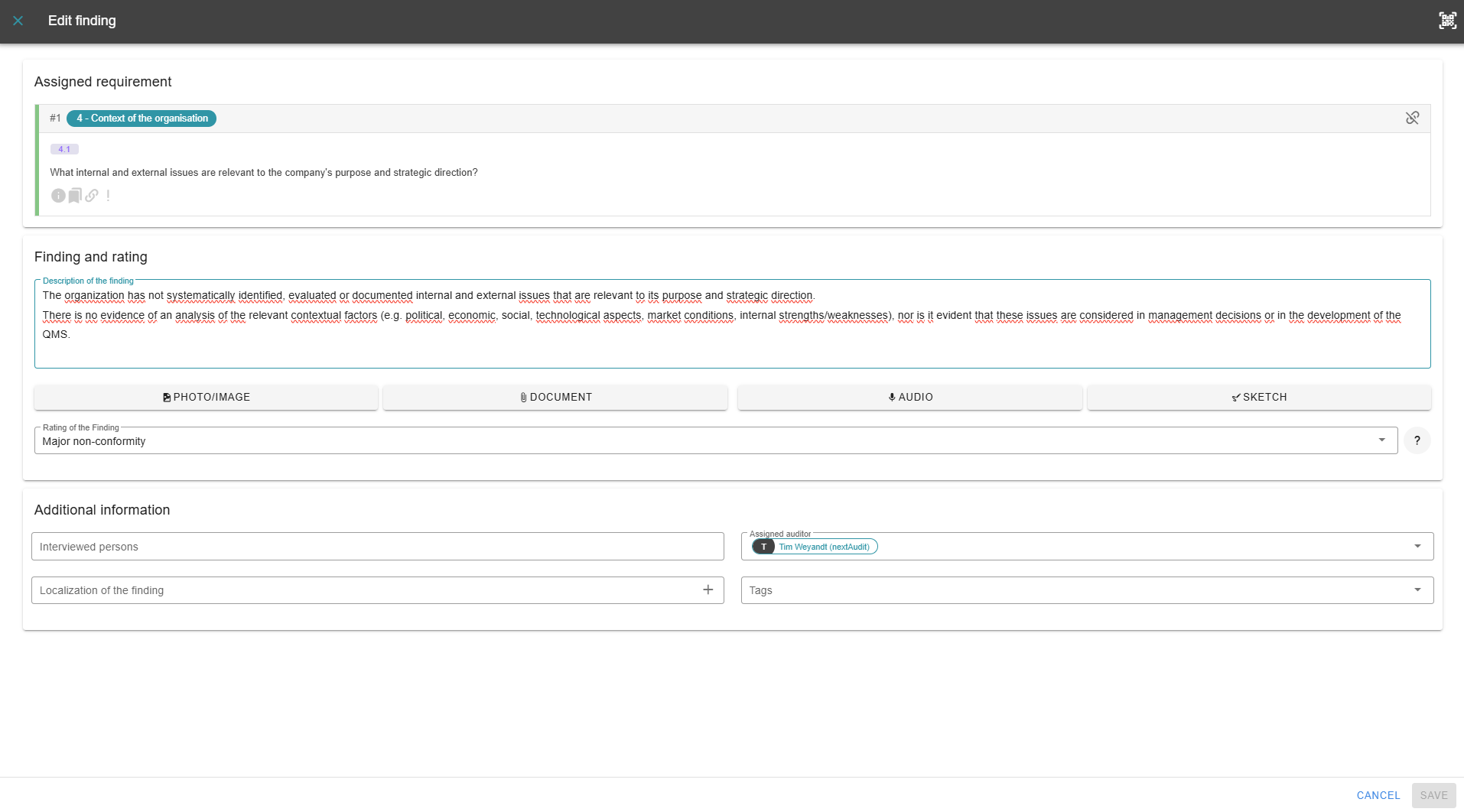Cancel editing the finding
The image size is (1464, 812).
pyautogui.click(x=1378, y=795)
